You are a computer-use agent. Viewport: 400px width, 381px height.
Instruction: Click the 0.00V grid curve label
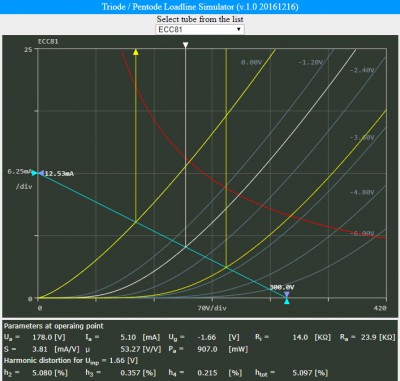(x=252, y=62)
